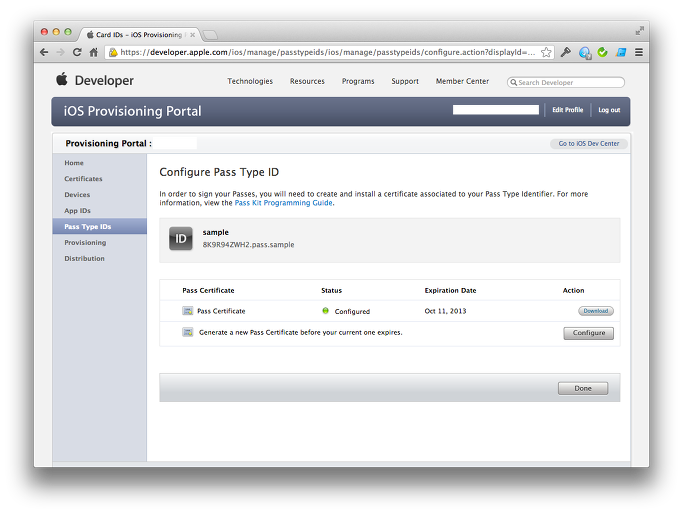Viewport: 683px width, 514px height.
Task: Open the Pass Kit Programming Guide link
Action: tap(284, 203)
